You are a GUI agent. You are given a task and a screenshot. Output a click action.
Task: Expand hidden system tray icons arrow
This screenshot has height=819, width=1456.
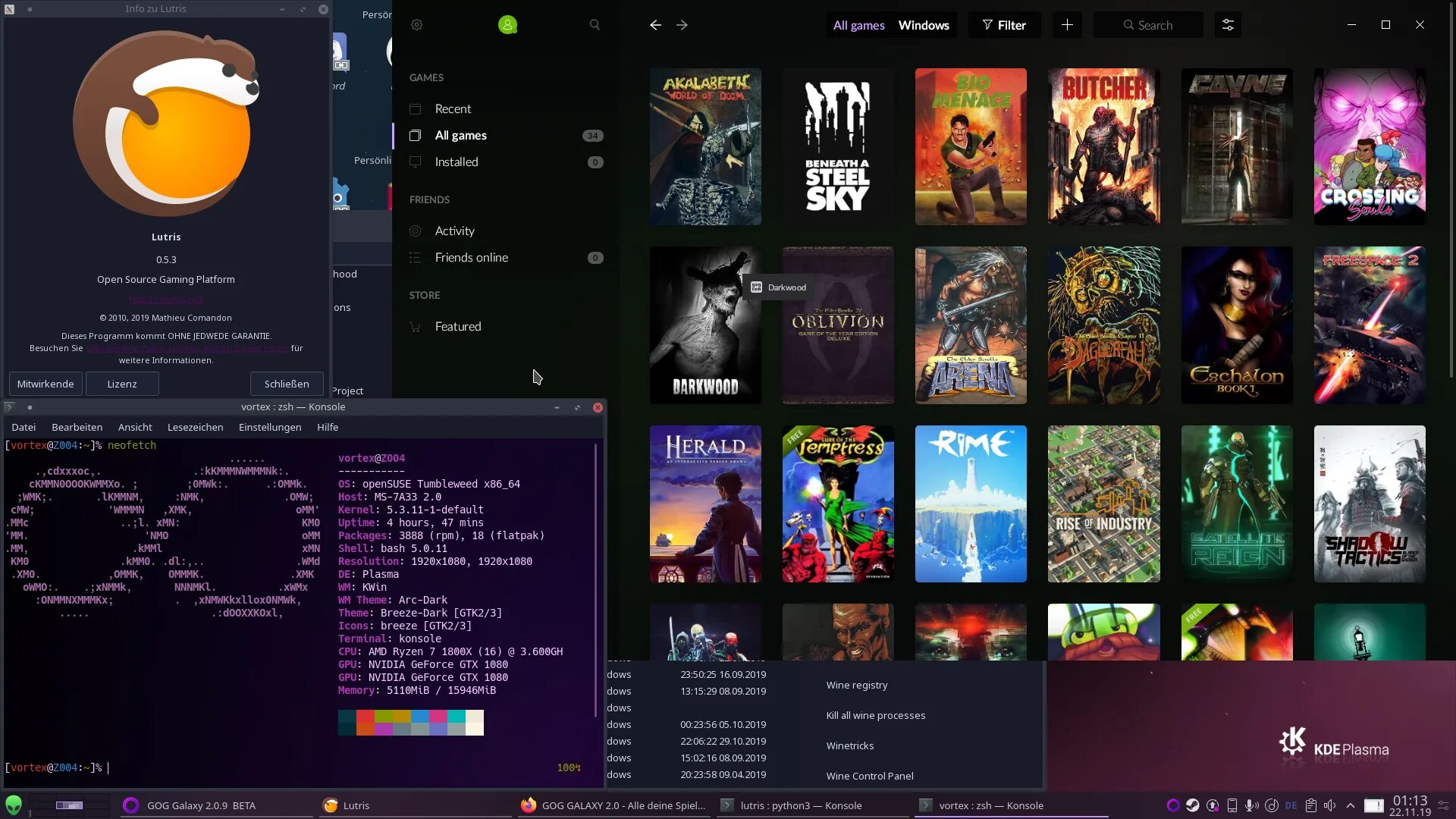pos(1351,805)
